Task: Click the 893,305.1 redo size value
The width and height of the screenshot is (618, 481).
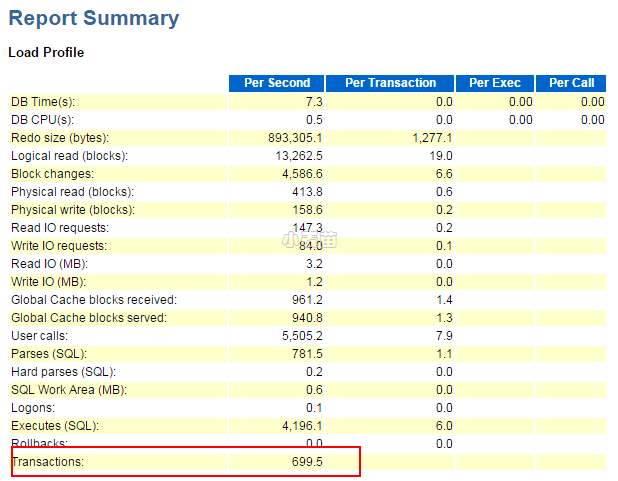Action: point(290,137)
